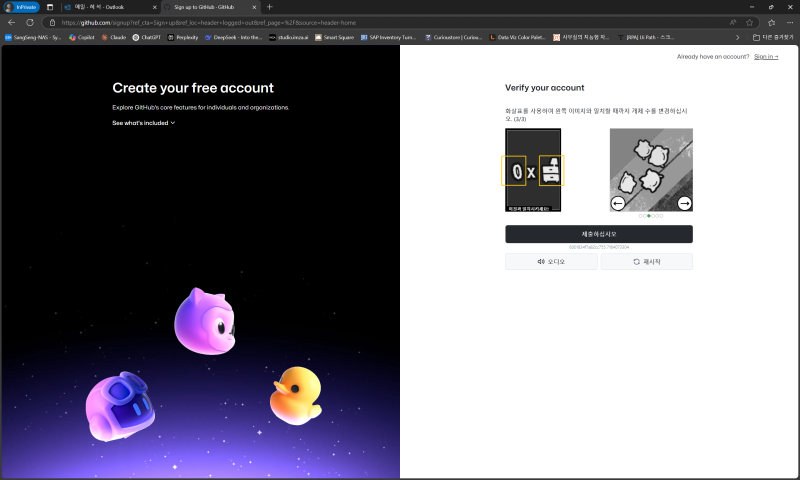Click the read aloud icon in address bar
Screen dimensions: 800x480
pos(733,22)
